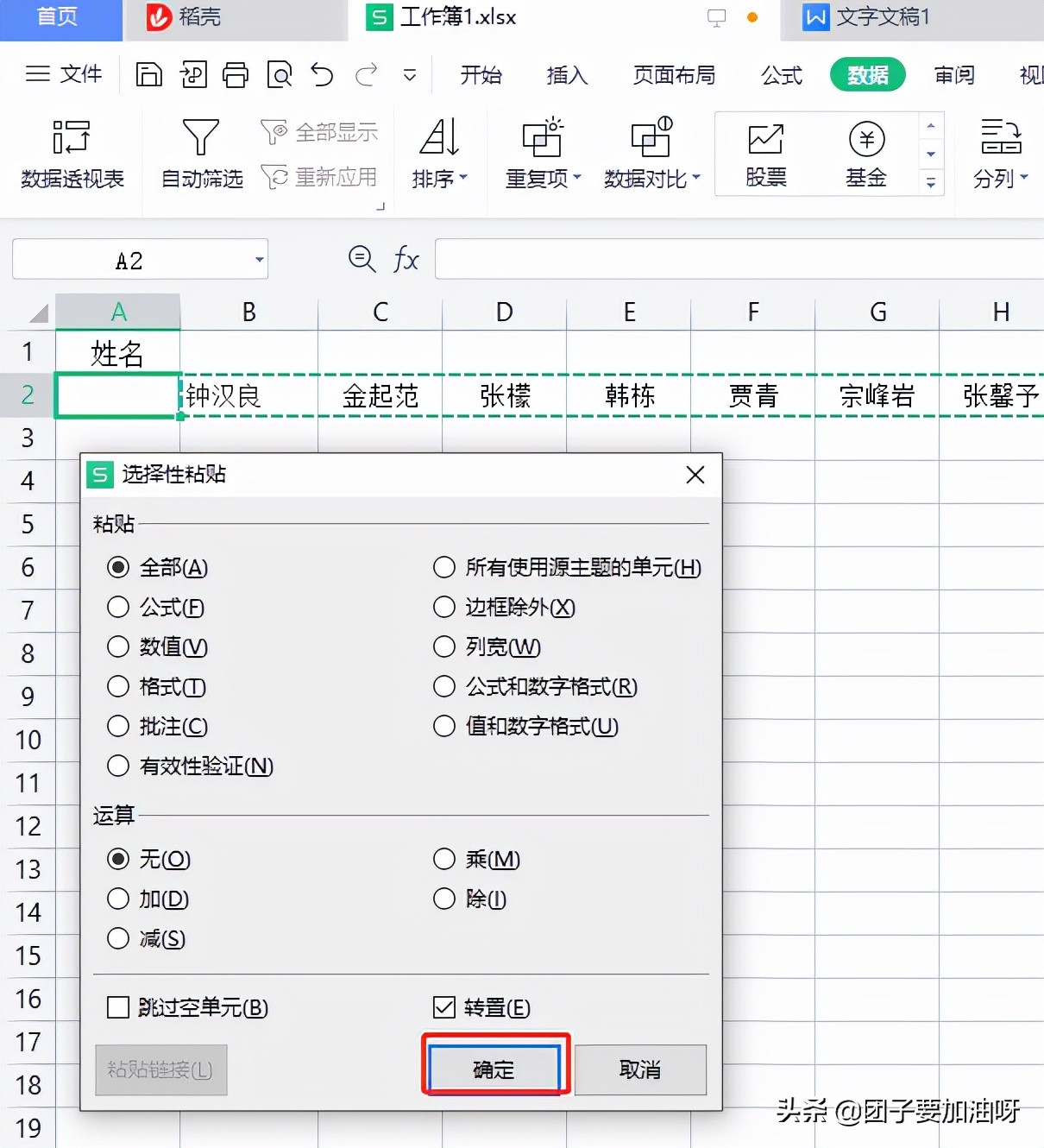Open the PivotTable (数据透视表) tool
Viewport: 1044px width, 1148px height.
pos(72,155)
